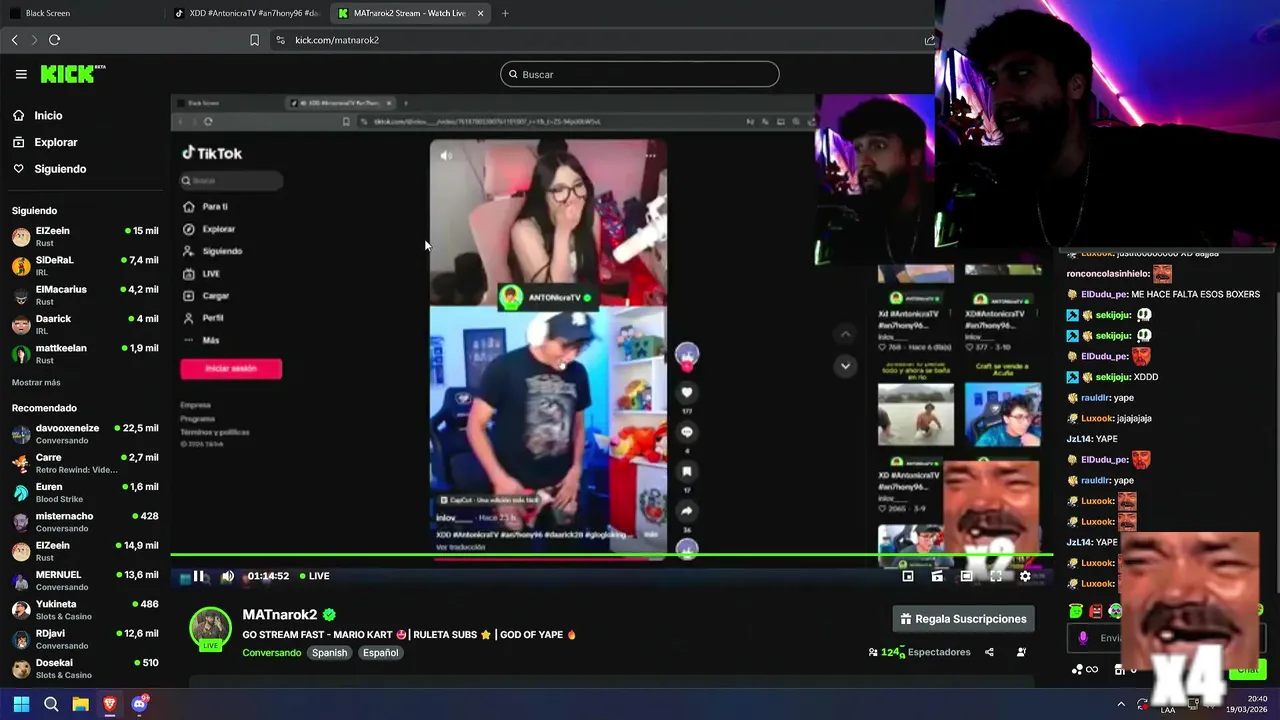This screenshot has width=1280, height=720.
Task: Pick the red angry emote in chat
Action: [1096, 610]
